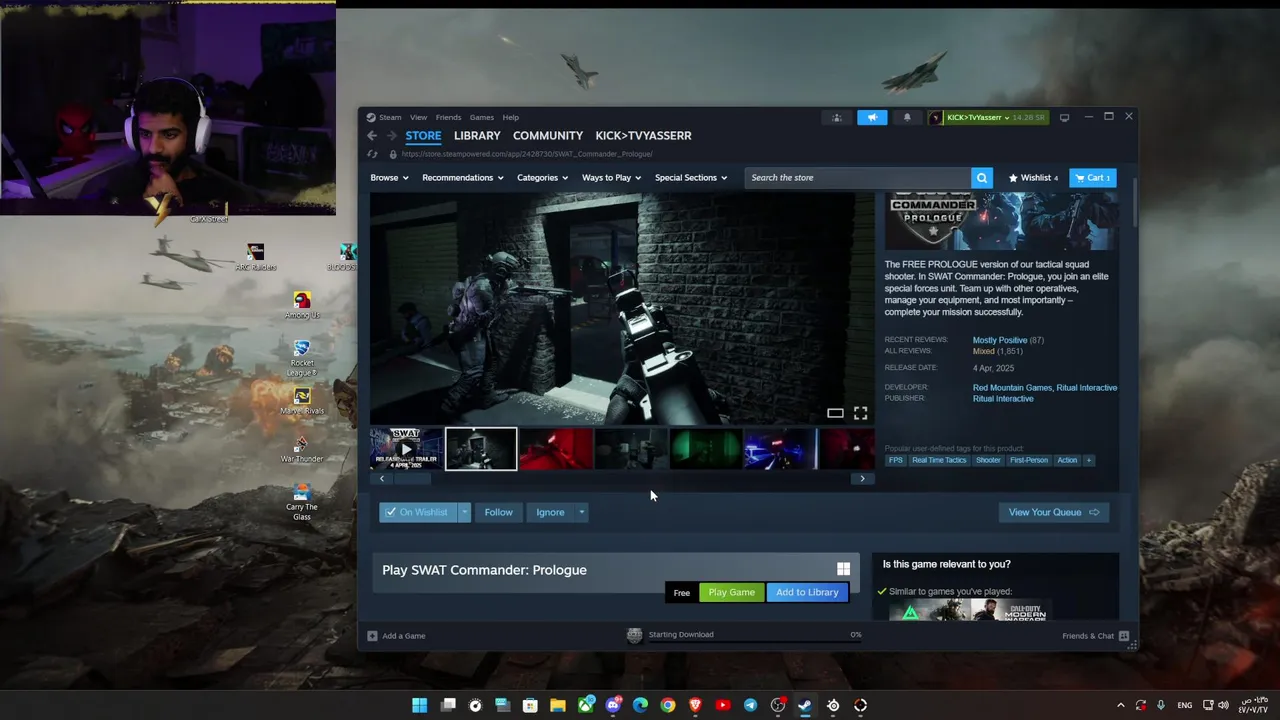Open YouTube from the taskbar
This screenshot has width=1280, height=720.
click(723, 705)
